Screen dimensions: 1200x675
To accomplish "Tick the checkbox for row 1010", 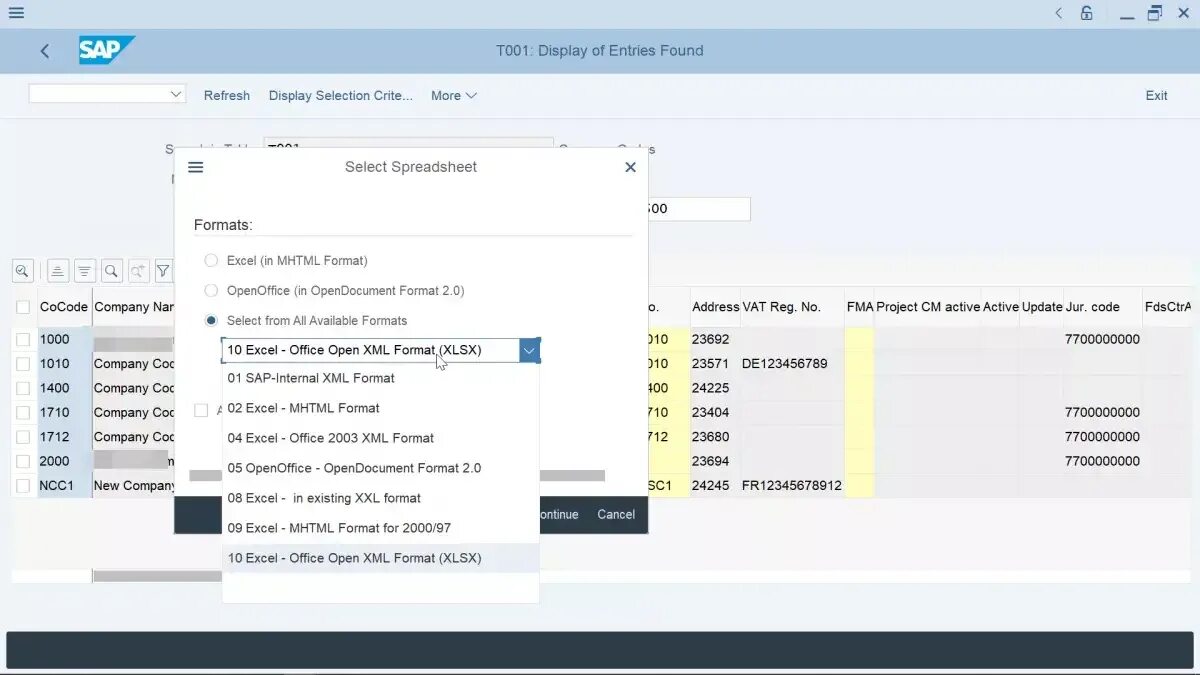I will pos(23,364).
